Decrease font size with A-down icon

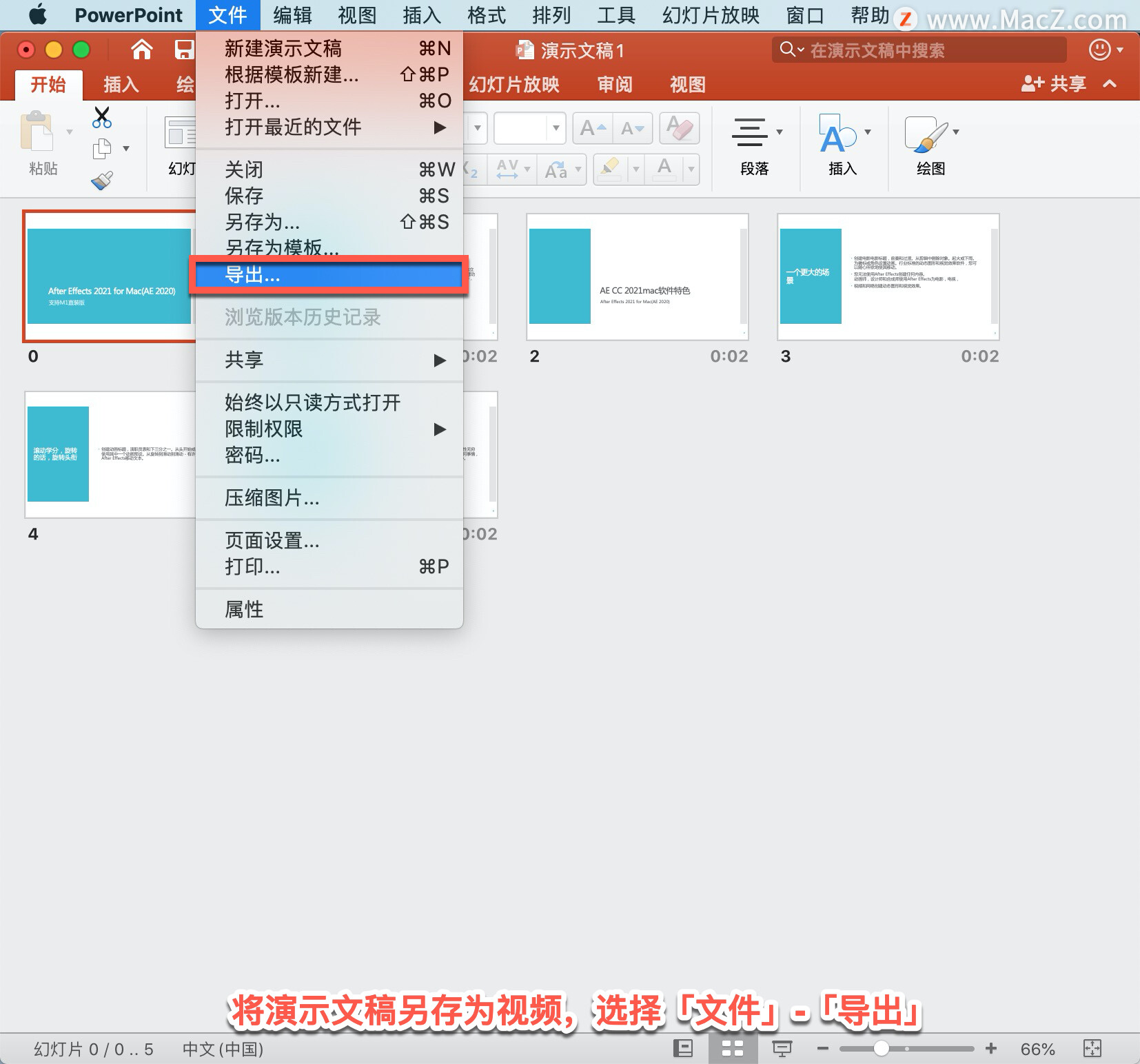click(x=633, y=128)
